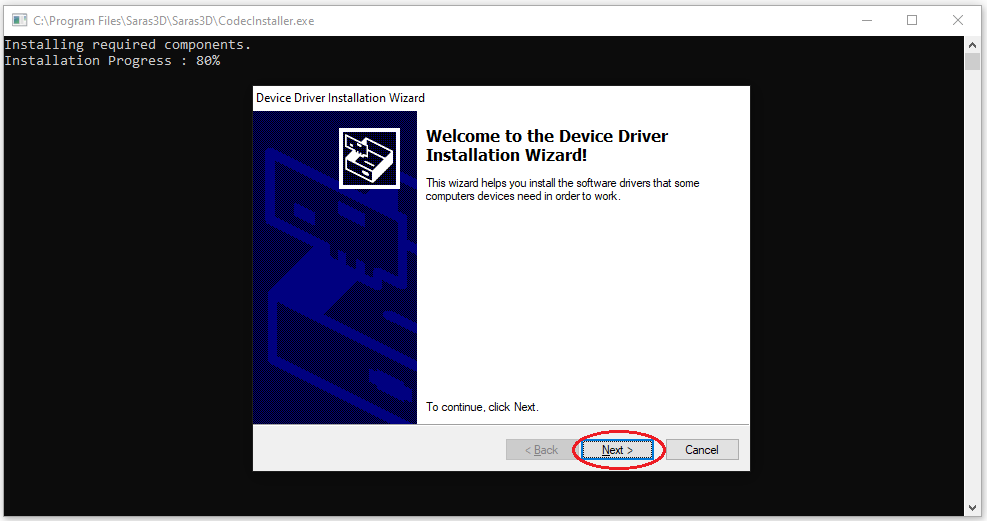The width and height of the screenshot is (987, 521).
Task: Click the console vertical scrollbar thumb
Action: click(x=973, y=62)
